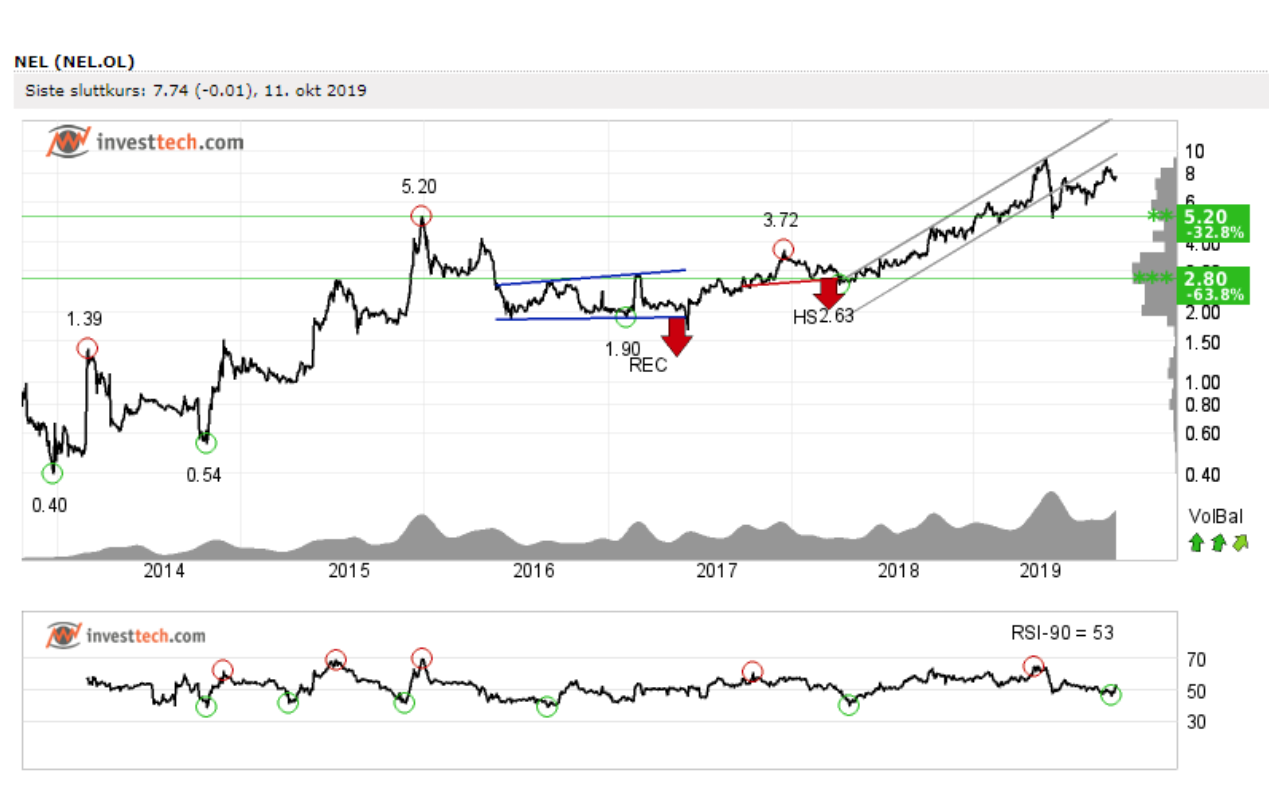
Task: Click the investtech.com logo on the RSI chart
Action: (126, 636)
